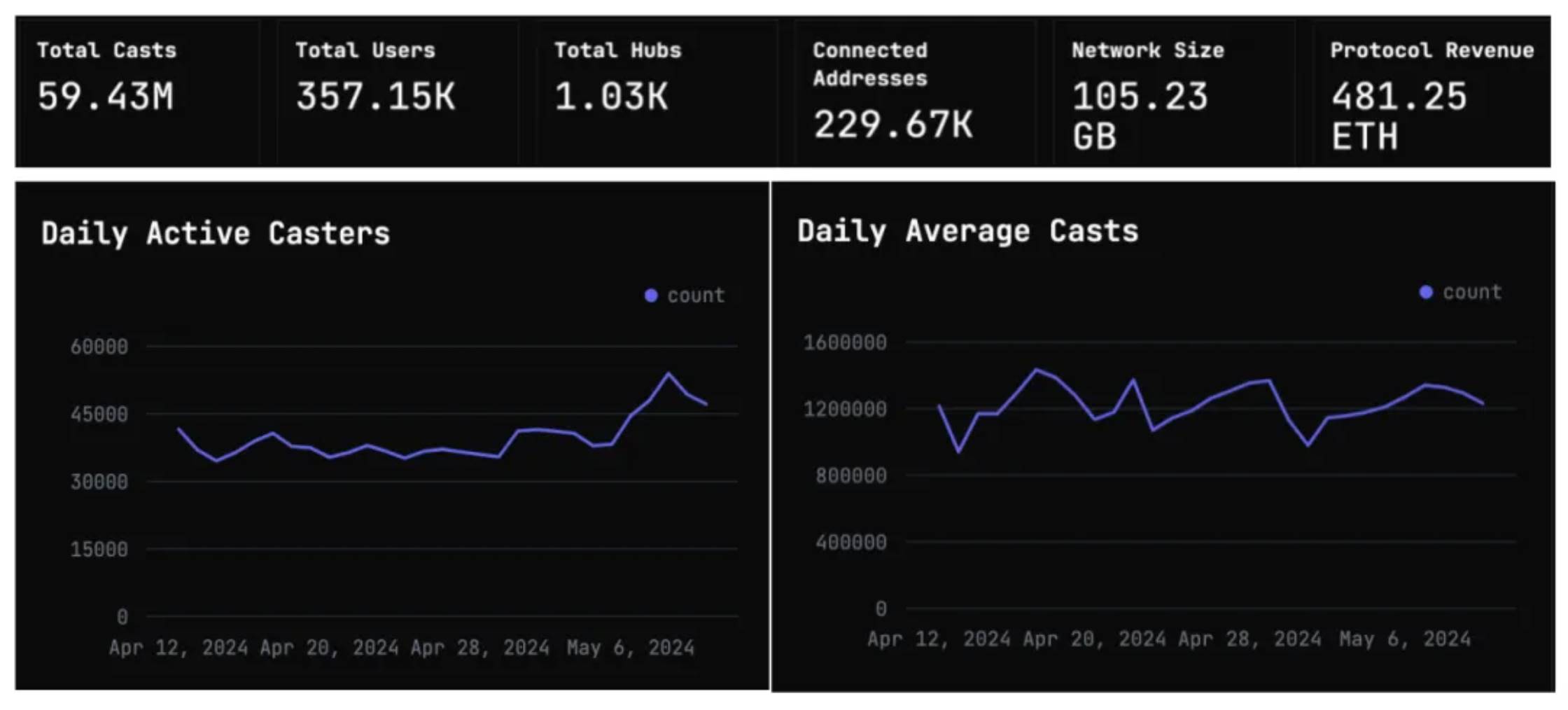Click the Daily Average Casts chart title

(967, 231)
